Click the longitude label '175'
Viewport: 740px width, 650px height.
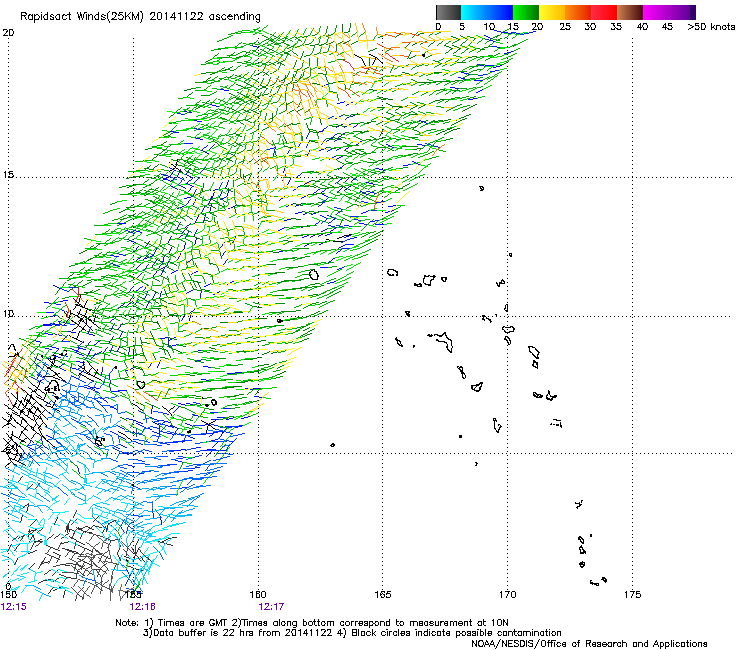pyautogui.click(x=632, y=594)
